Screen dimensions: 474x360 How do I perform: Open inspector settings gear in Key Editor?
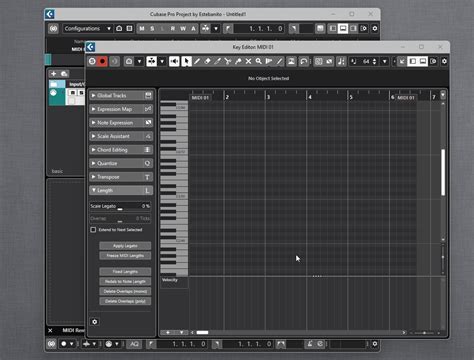(x=95, y=322)
